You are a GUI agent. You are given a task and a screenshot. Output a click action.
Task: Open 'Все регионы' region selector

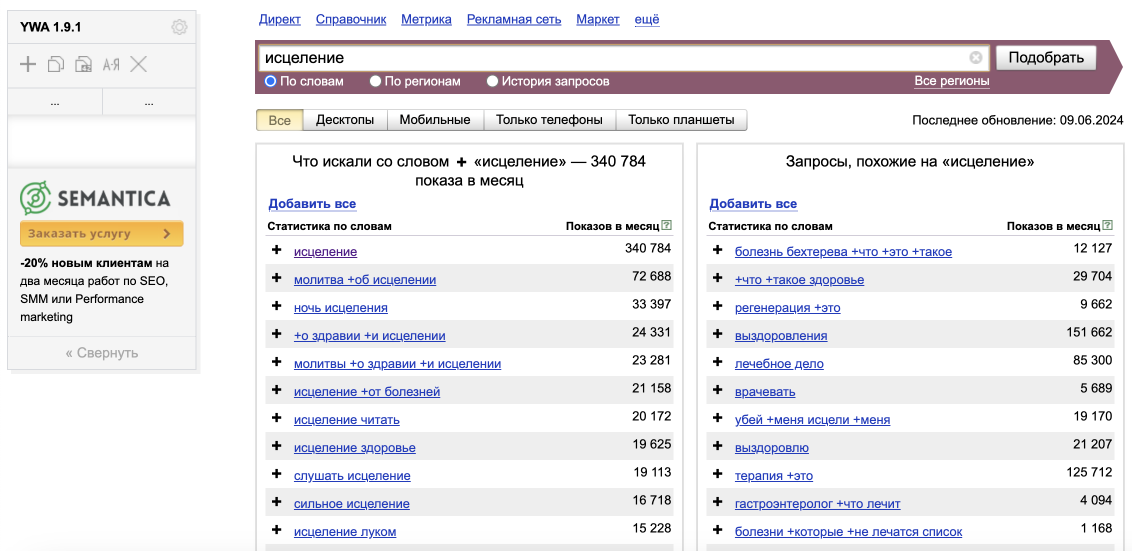point(952,81)
